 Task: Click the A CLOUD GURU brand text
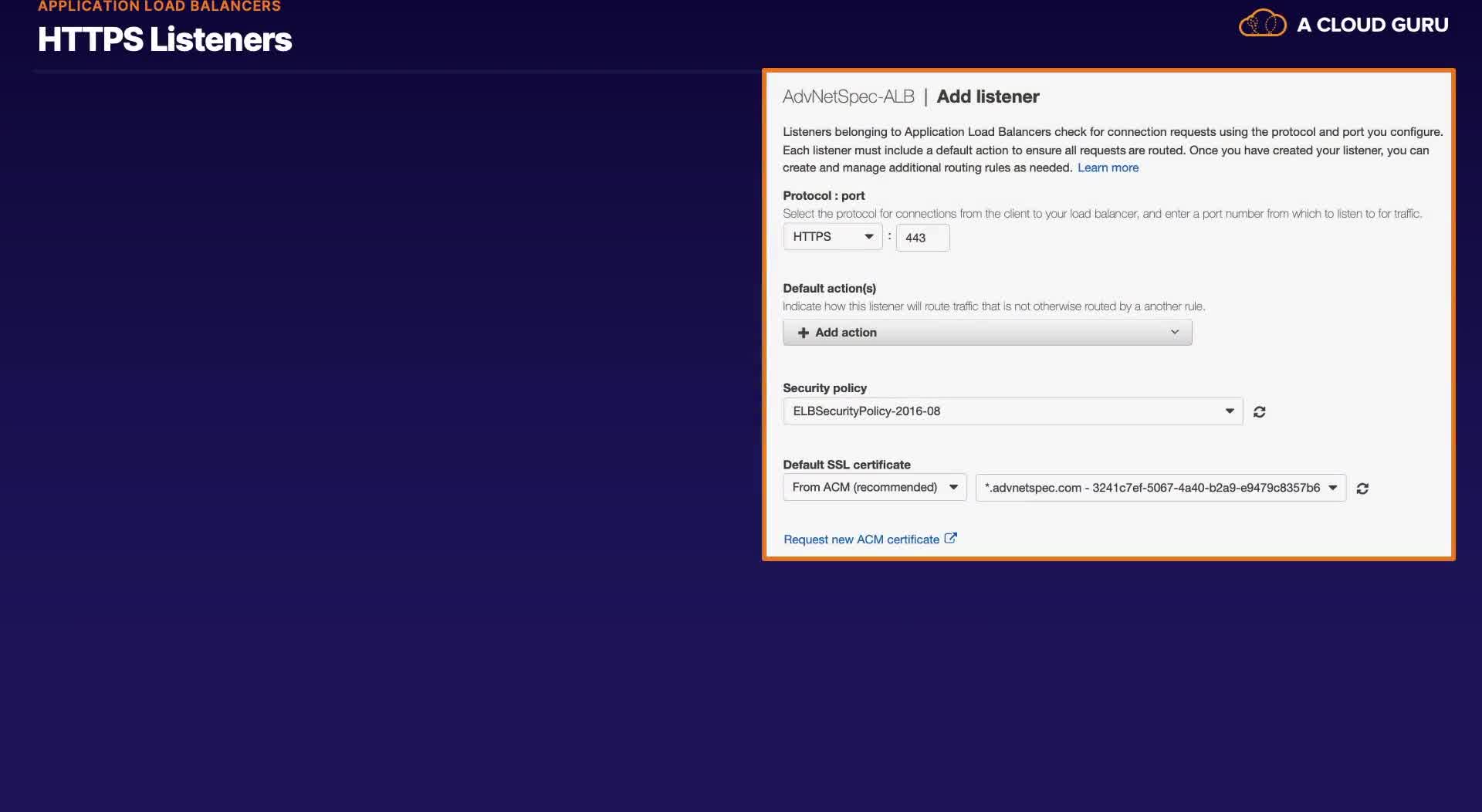tap(1372, 25)
